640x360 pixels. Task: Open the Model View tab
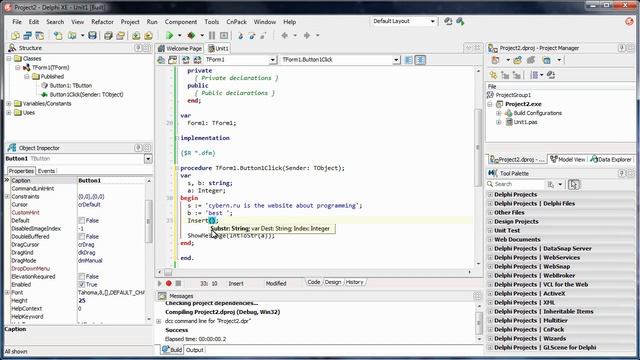coord(568,160)
